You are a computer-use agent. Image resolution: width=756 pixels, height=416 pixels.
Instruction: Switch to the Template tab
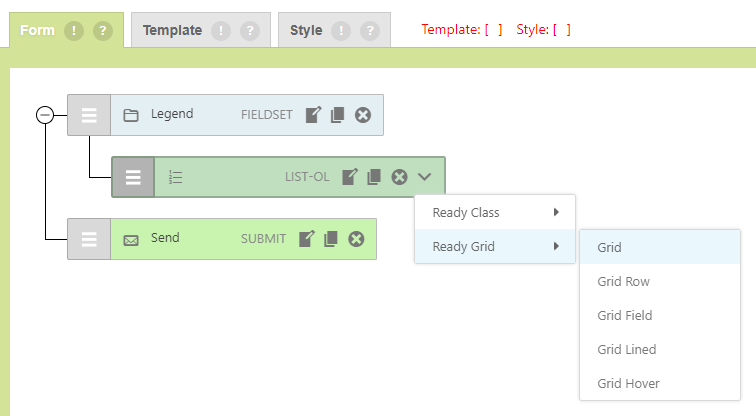point(172,31)
